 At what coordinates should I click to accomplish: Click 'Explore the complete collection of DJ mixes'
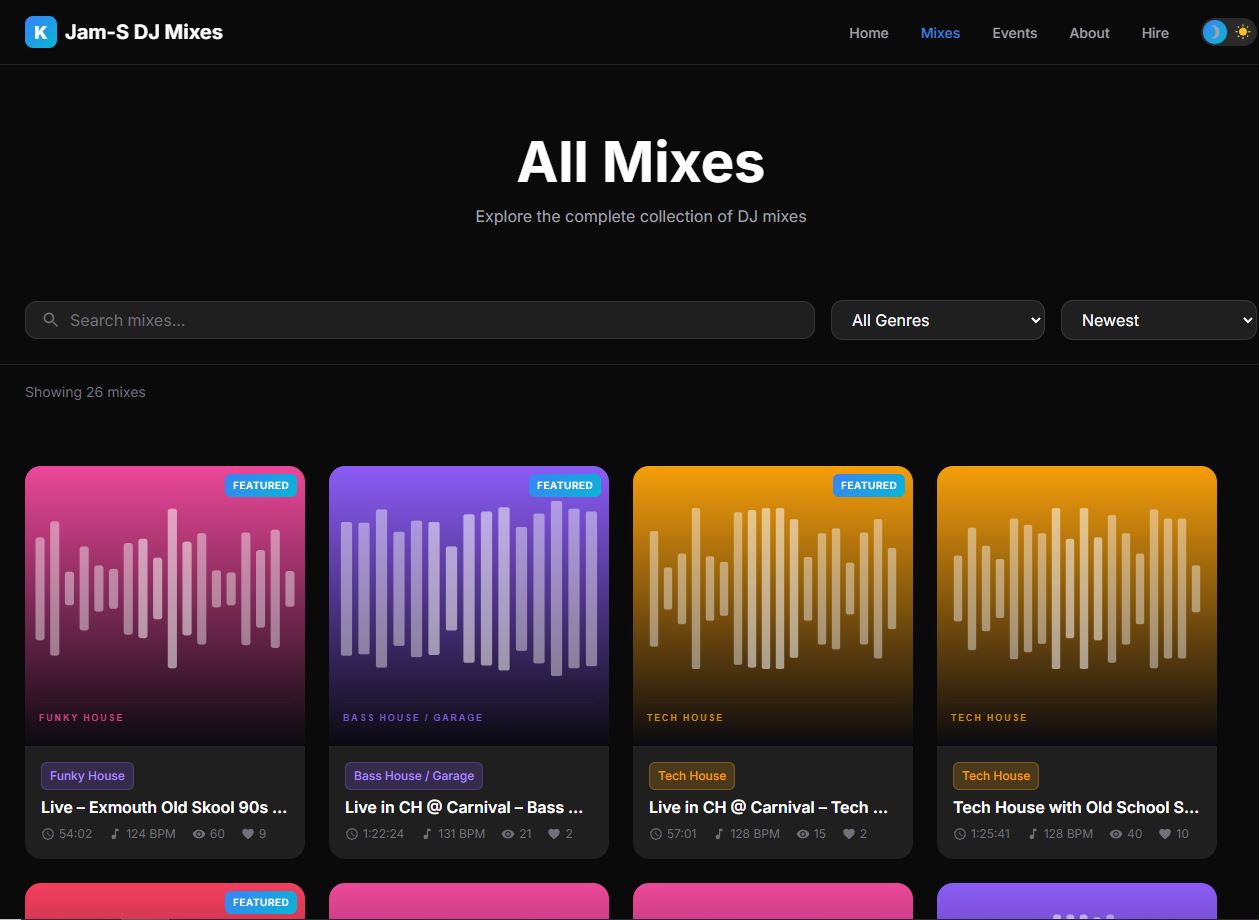(x=641, y=216)
